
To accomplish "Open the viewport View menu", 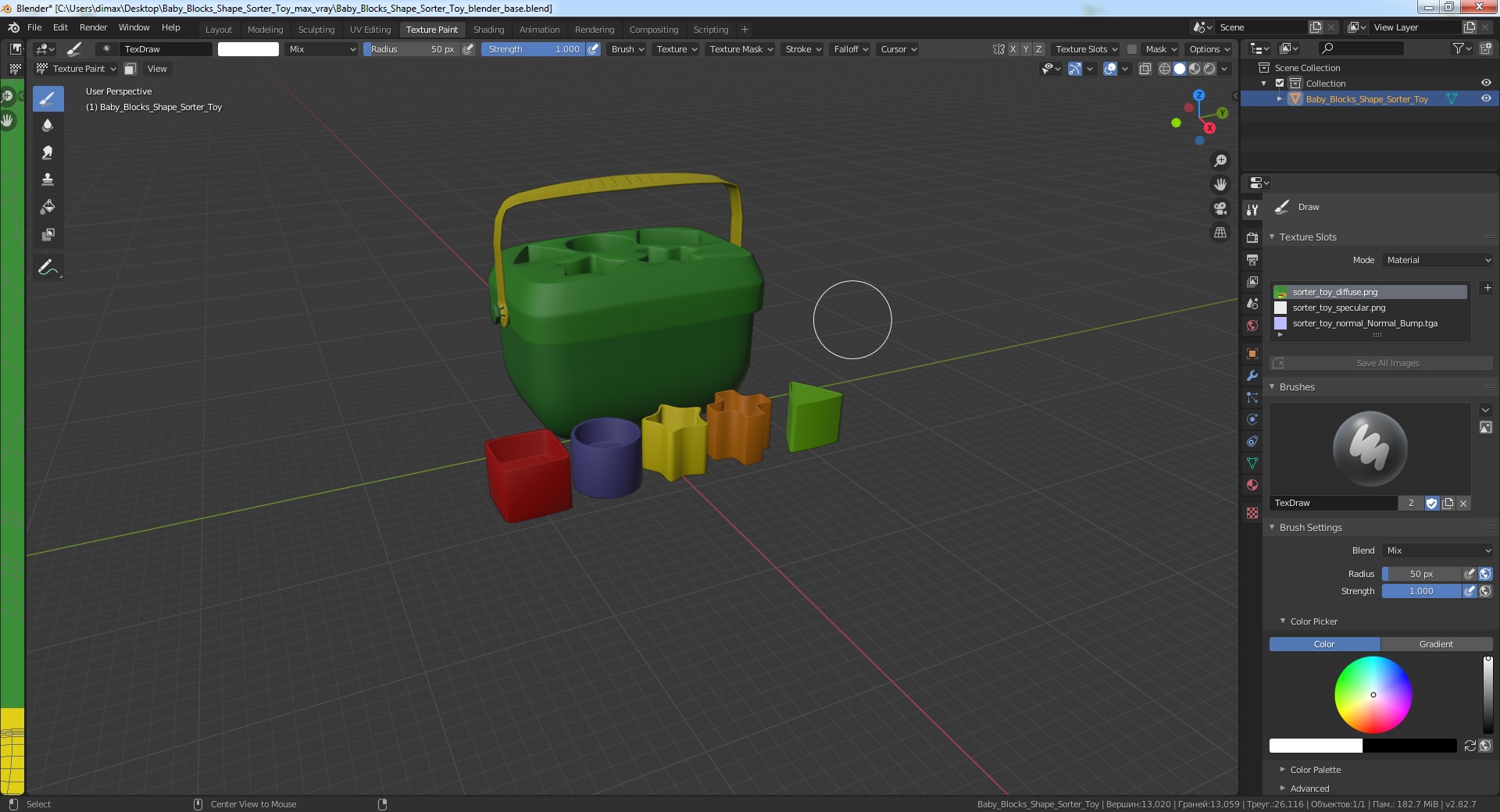I will [157, 69].
